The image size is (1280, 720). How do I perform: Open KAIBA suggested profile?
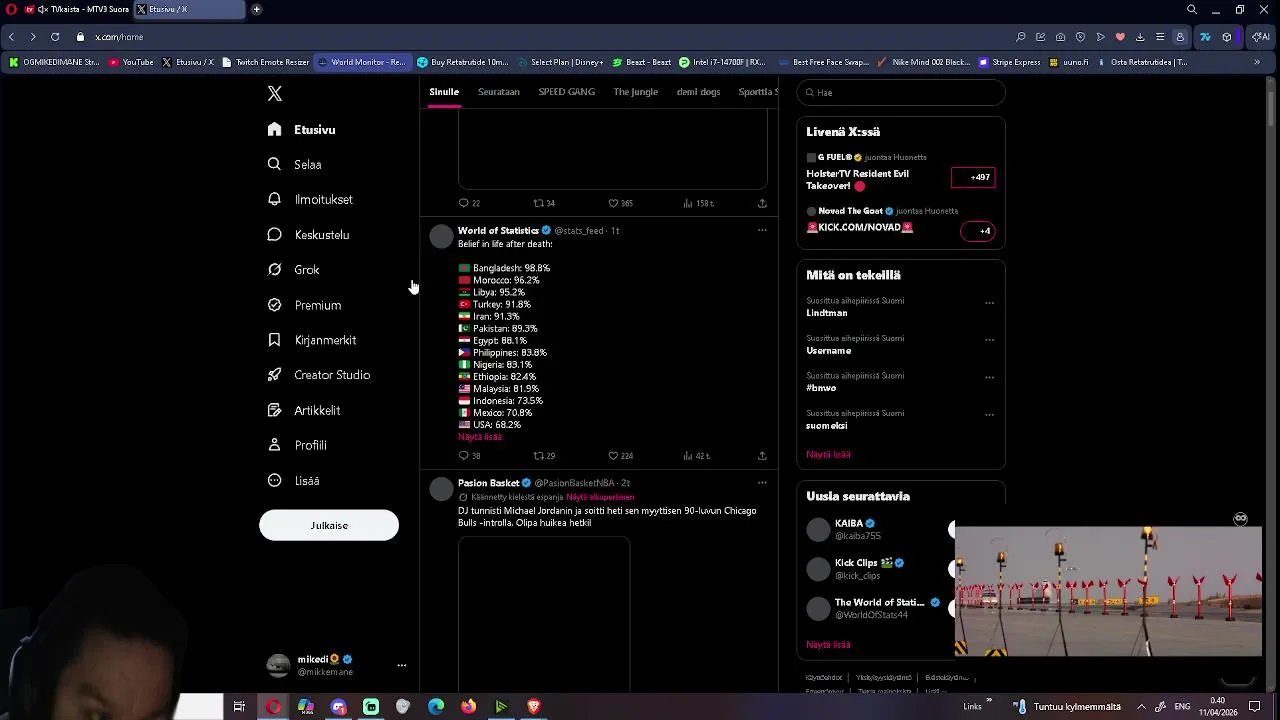(848, 530)
